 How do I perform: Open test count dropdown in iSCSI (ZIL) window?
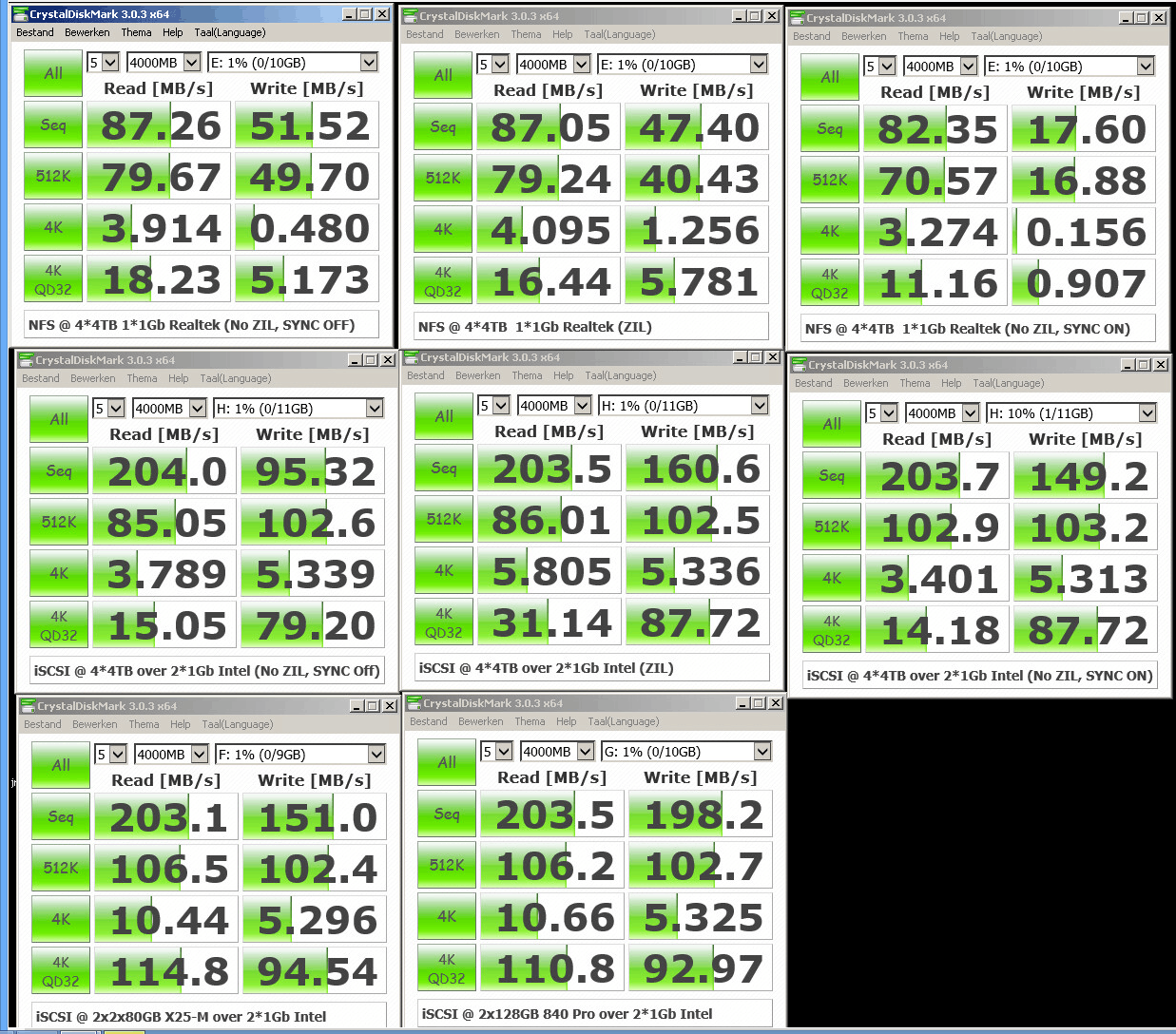click(x=493, y=406)
